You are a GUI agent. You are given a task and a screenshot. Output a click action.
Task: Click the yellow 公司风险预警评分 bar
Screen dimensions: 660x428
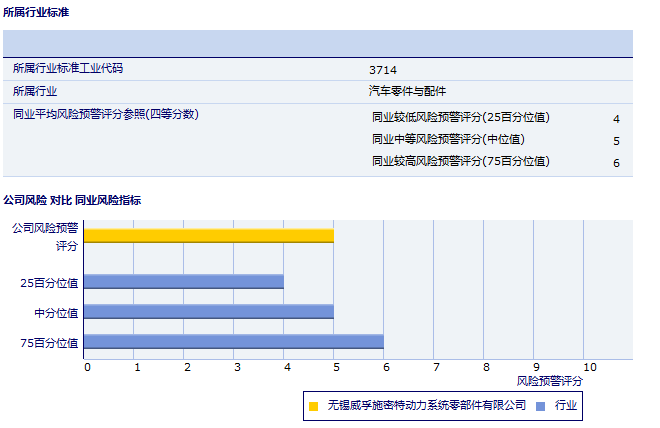point(208,236)
